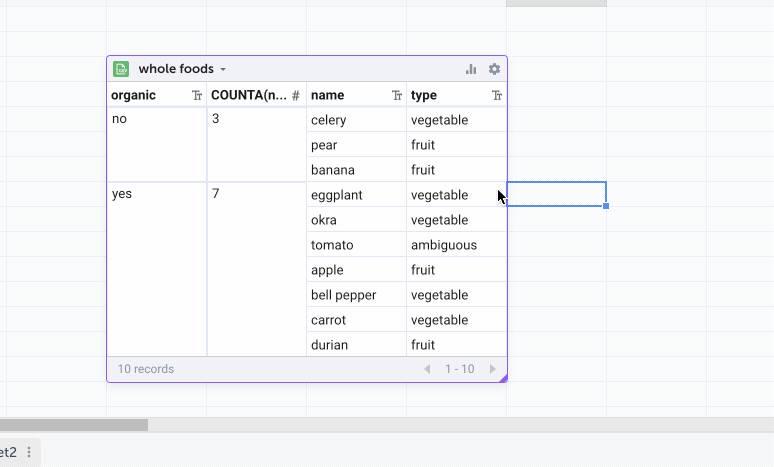The width and height of the screenshot is (774, 467).
Task: Select the 'eggplant' name cell
Action: point(356,195)
